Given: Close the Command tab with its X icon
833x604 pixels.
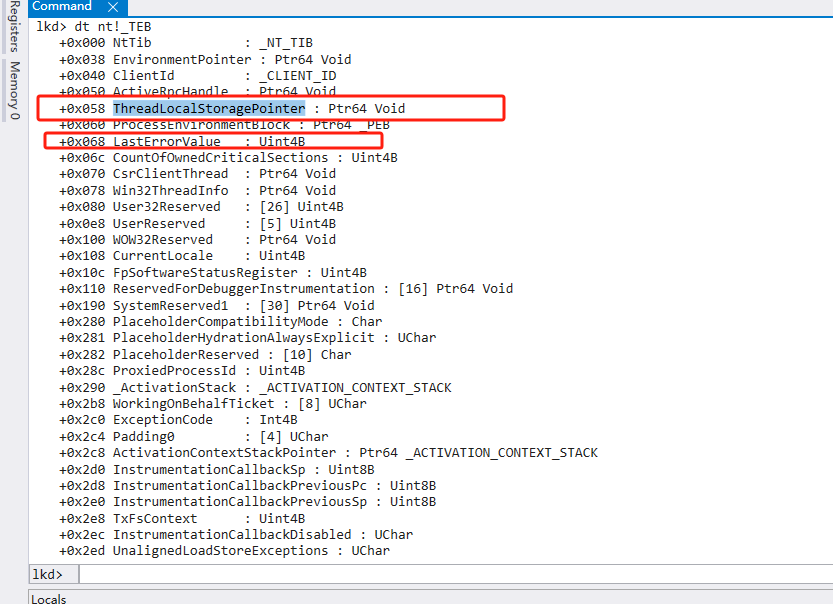Looking at the screenshot, I should 112,7.
